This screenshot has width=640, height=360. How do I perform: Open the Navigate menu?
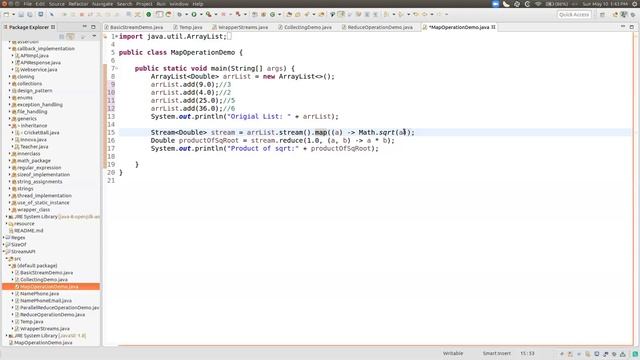102,4
